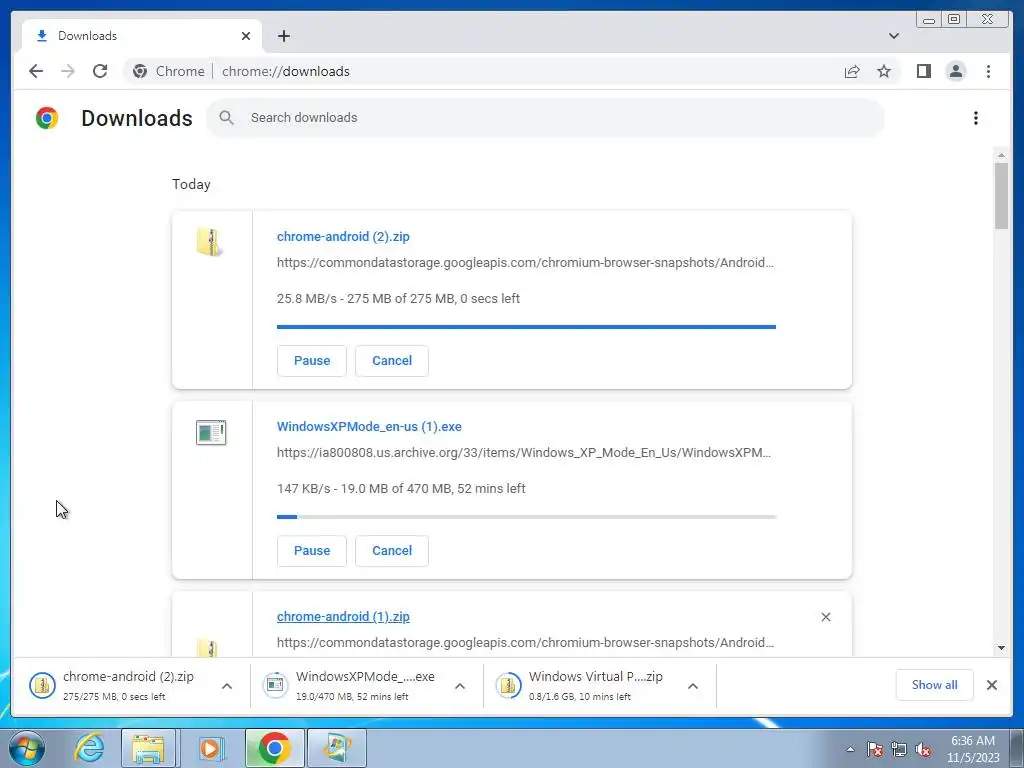This screenshot has height=768, width=1024.
Task: Click the commondatastorage URL under chrome-android (2).zip
Action: pyautogui.click(x=525, y=263)
